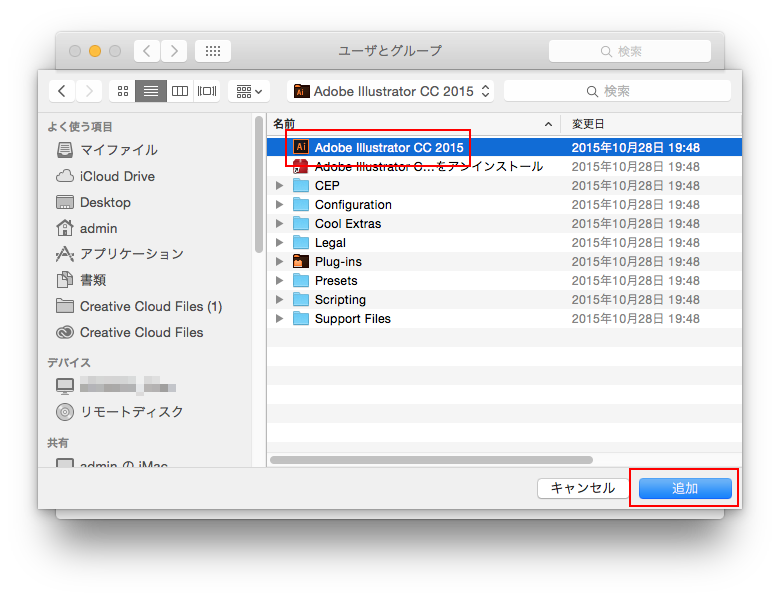Expand the Configuration folder
Screen dimensions: 780x599
pos(280,204)
